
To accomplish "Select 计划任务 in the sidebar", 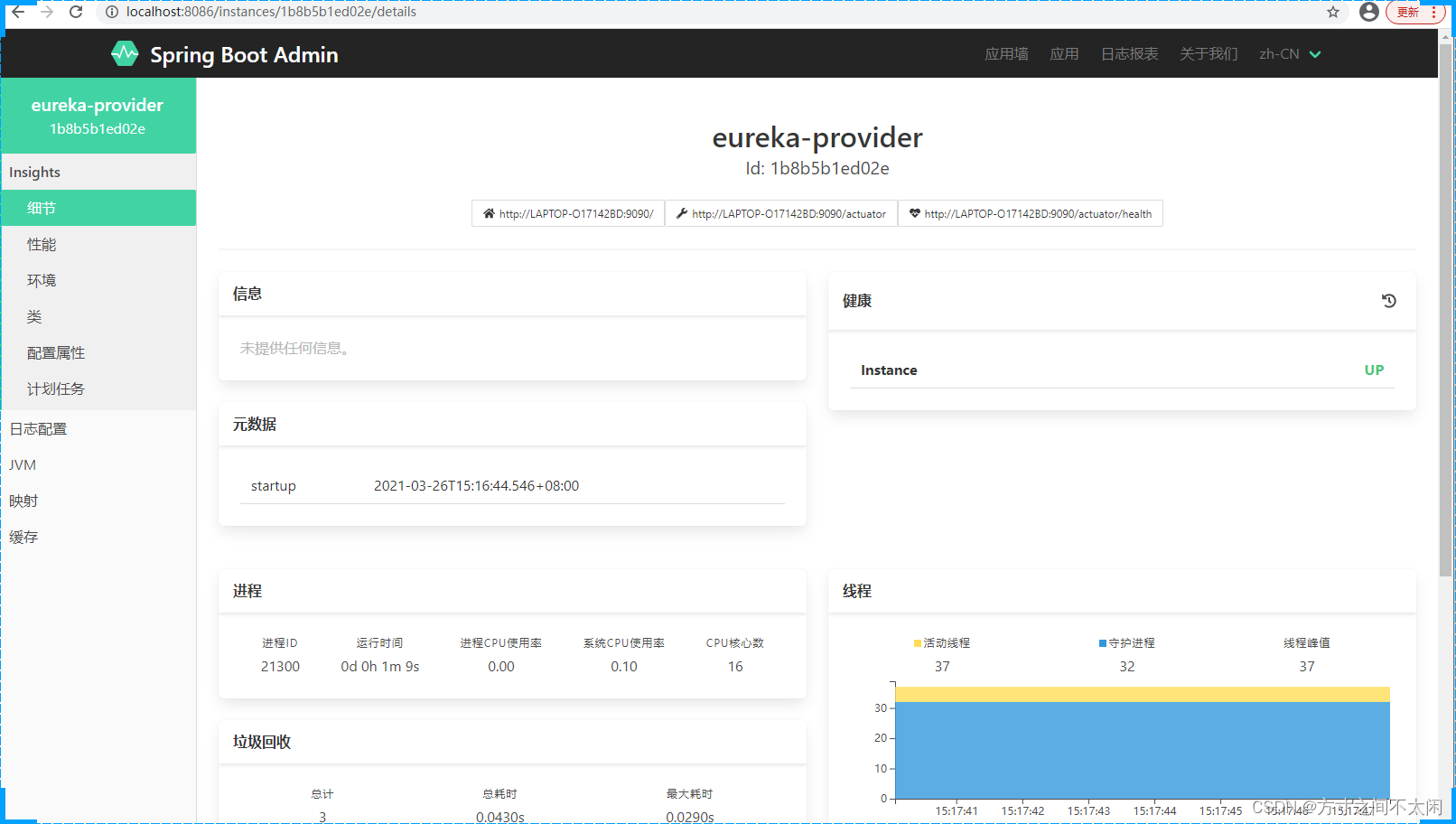I will coord(98,389).
